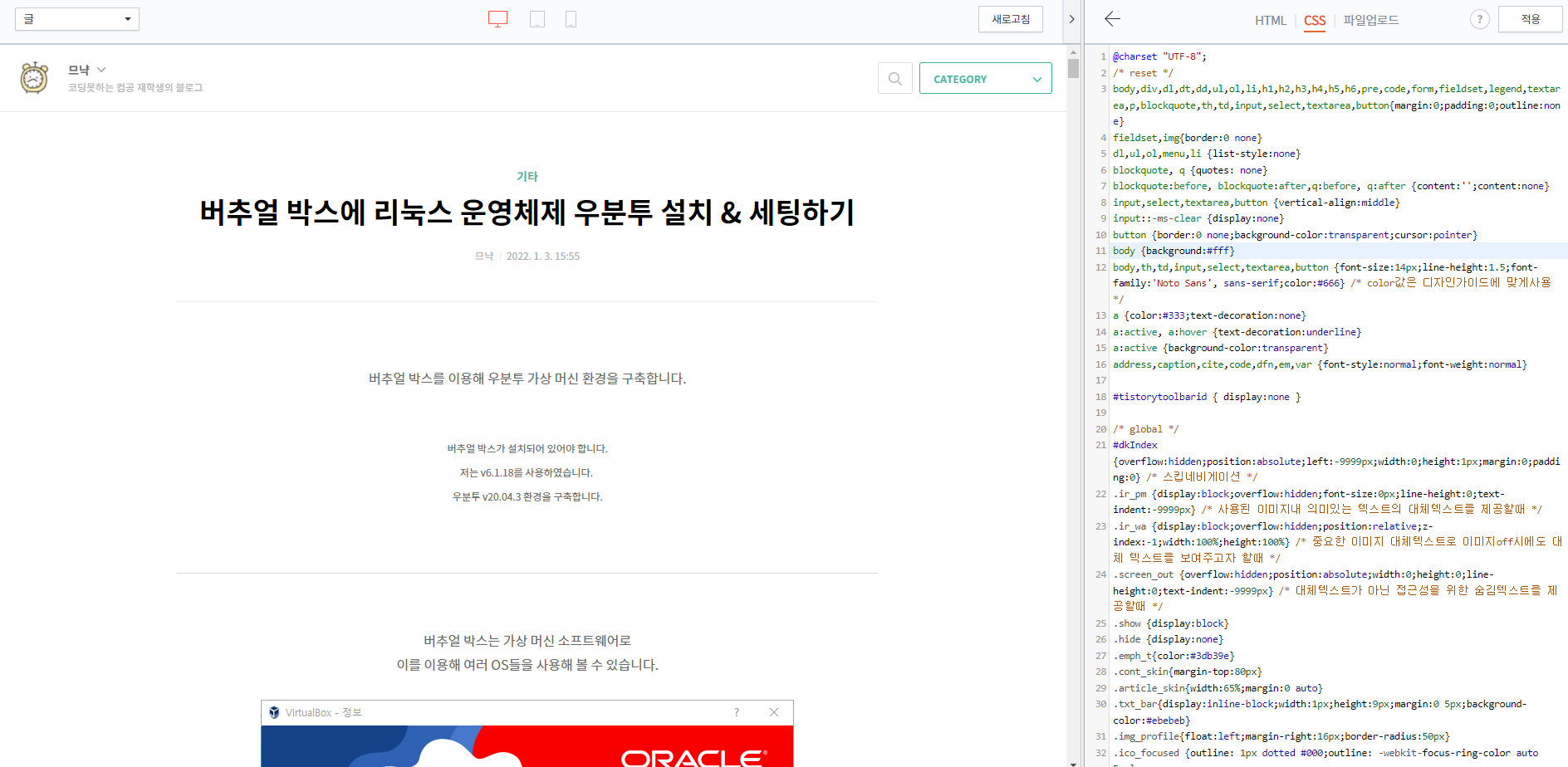Click the VirtualBox info window thumbnail image

(527, 734)
